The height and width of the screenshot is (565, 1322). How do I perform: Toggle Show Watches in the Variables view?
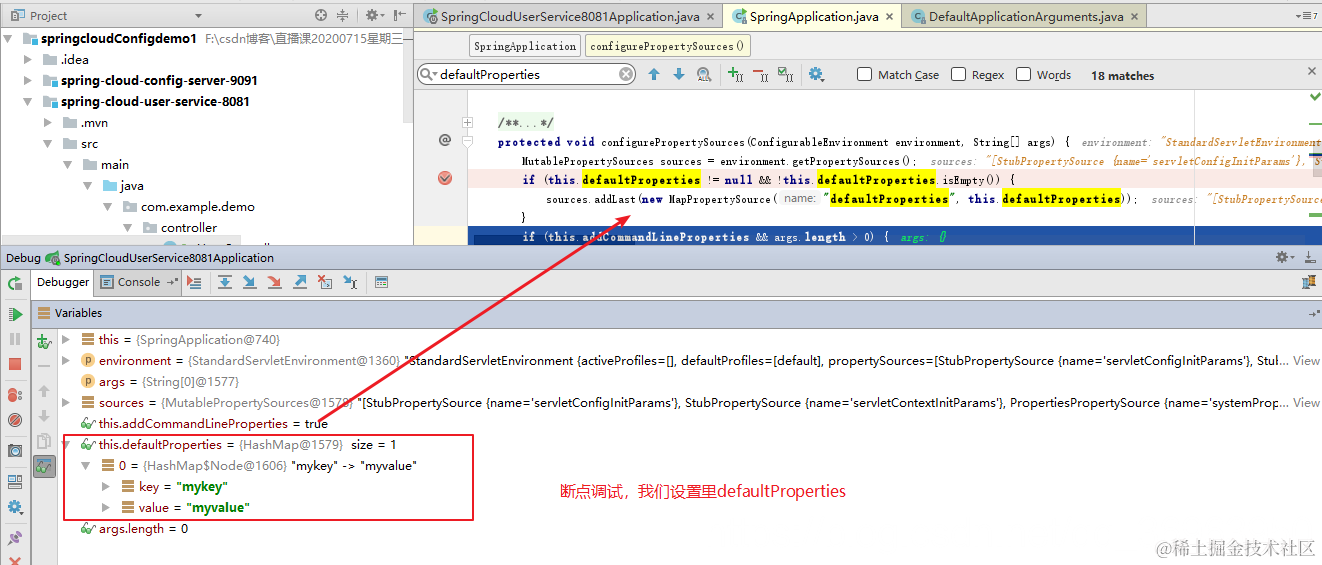pos(44,466)
